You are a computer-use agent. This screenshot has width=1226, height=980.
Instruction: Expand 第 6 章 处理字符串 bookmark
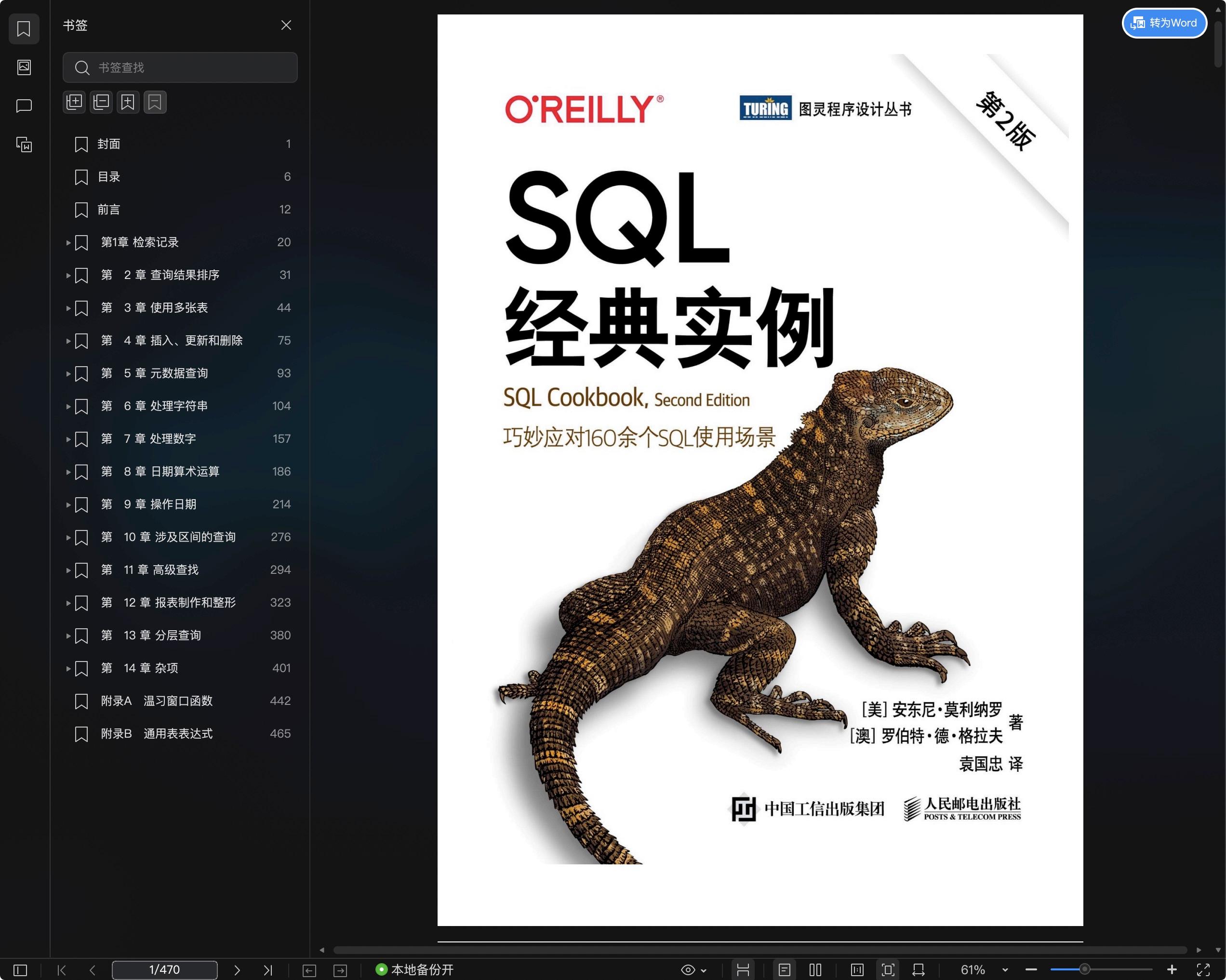pyautogui.click(x=68, y=407)
